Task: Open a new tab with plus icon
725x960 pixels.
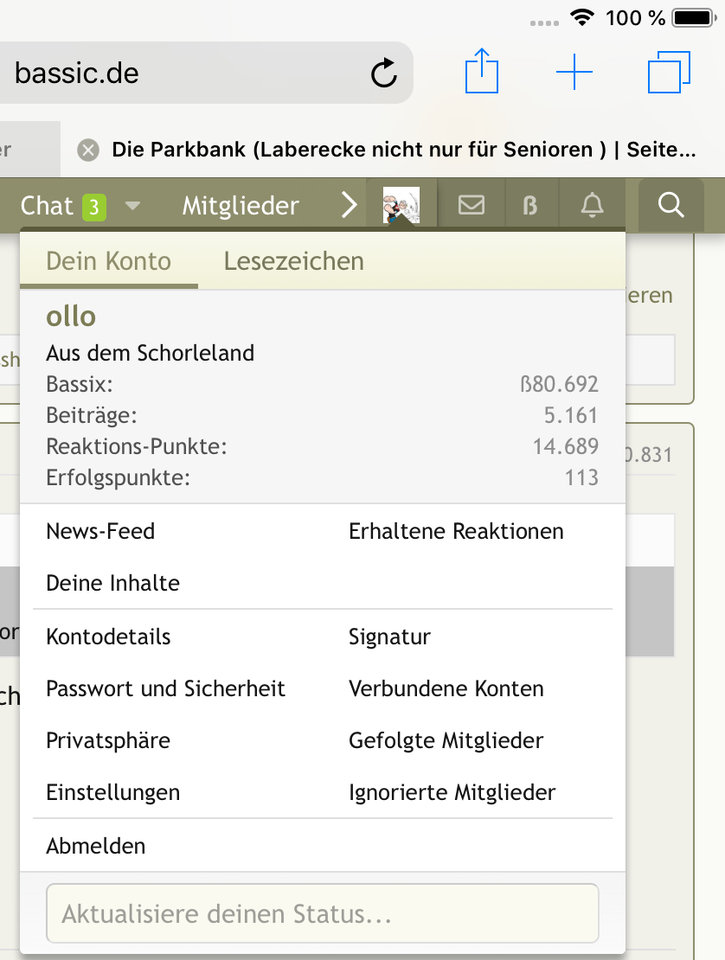Action: click(x=574, y=73)
